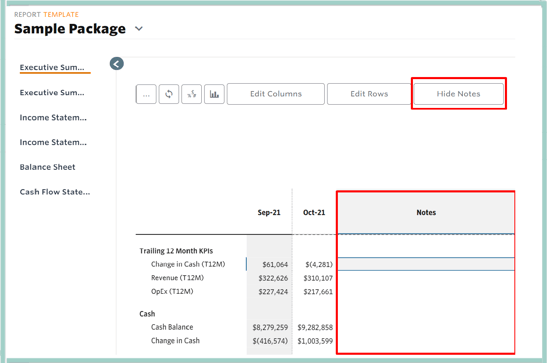Click the $310,107 value cell
Screen dimensions: 547x363
pyautogui.click(x=318, y=278)
